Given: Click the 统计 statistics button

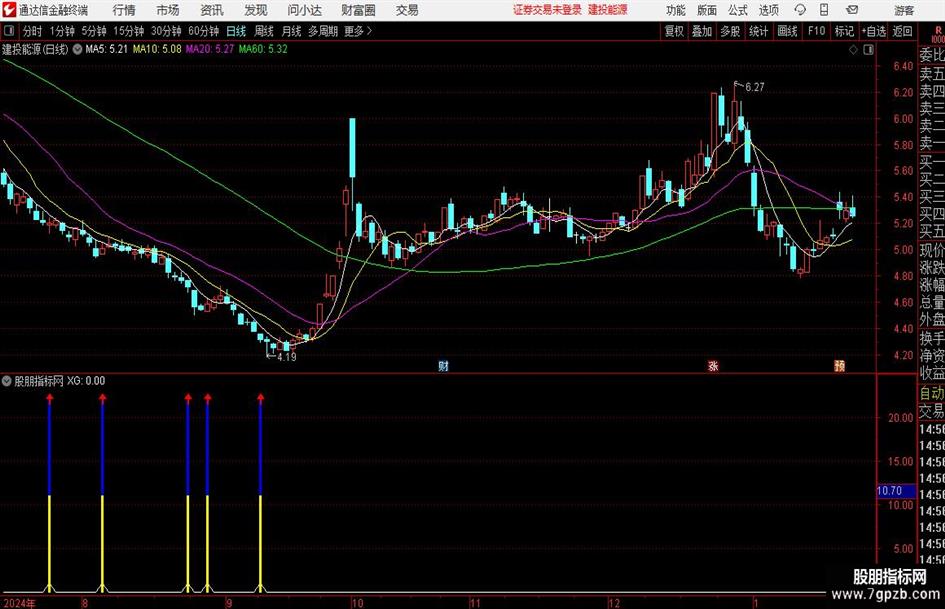Looking at the screenshot, I should coord(758,31).
